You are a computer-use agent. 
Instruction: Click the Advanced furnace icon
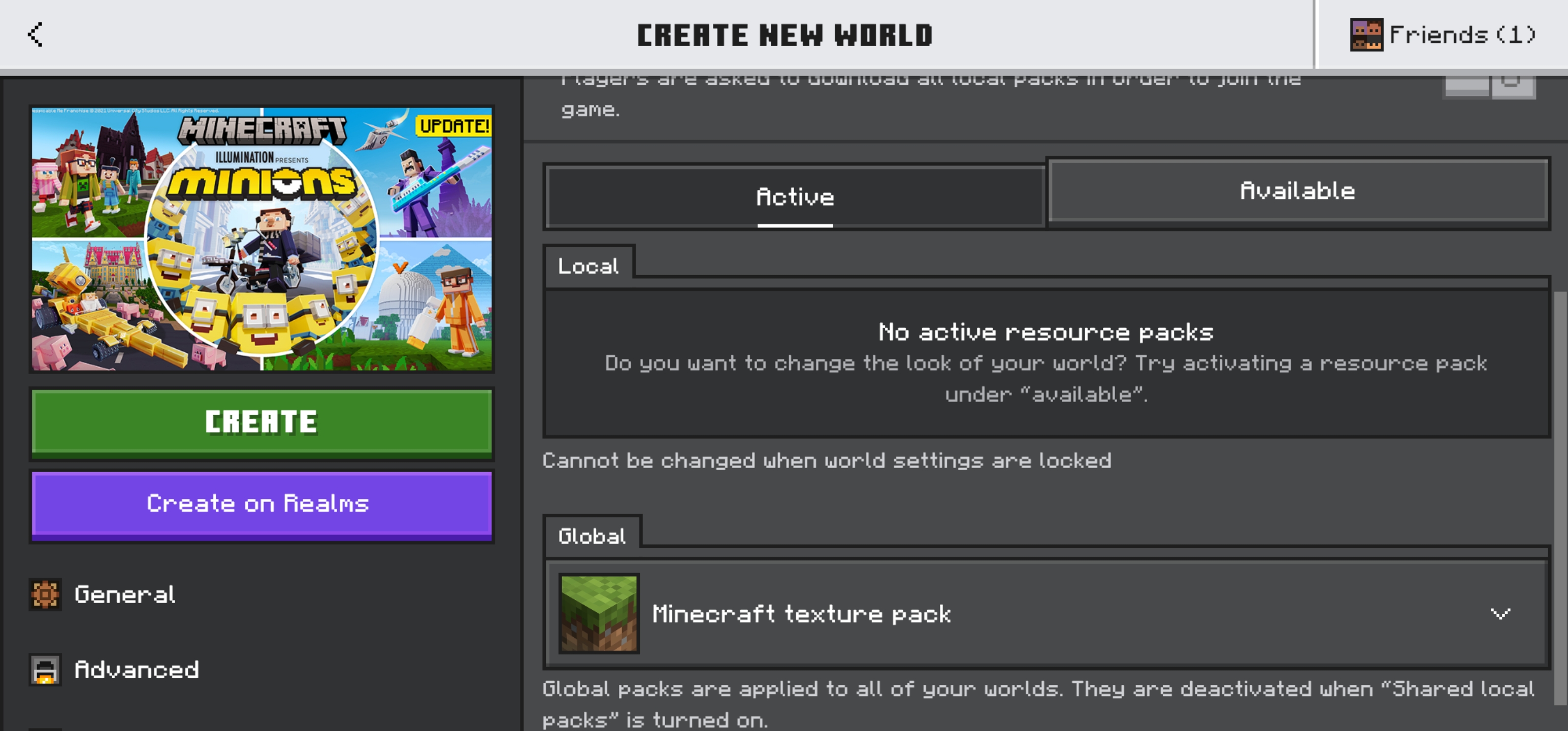pyautogui.click(x=45, y=670)
